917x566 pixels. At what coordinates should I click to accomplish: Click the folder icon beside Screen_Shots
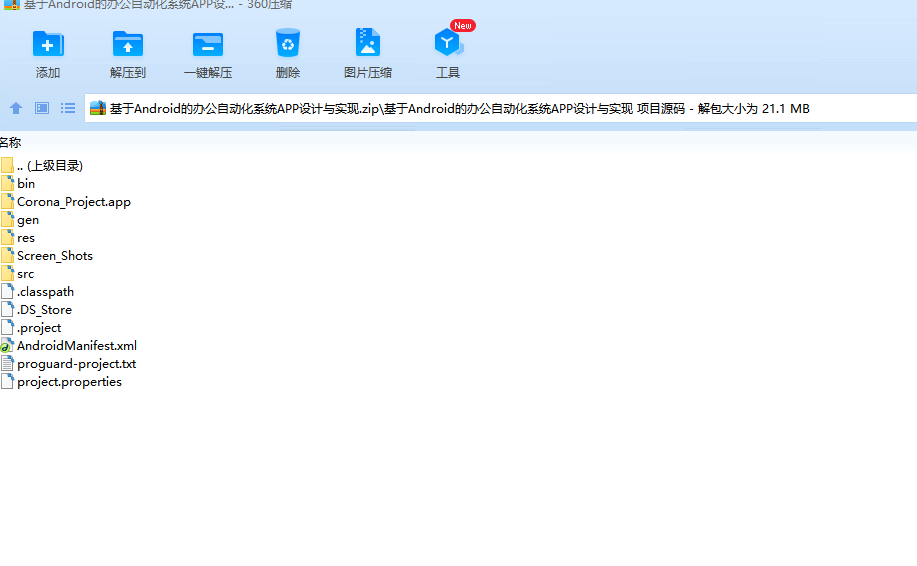pyautogui.click(x=7, y=255)
